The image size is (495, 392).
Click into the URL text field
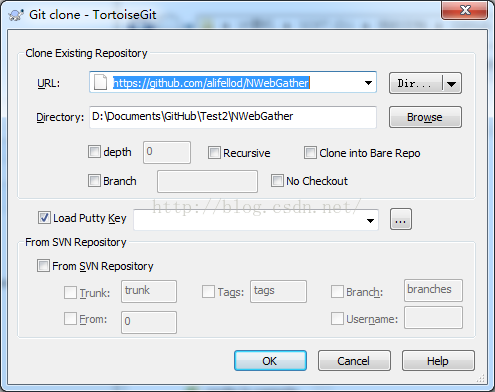click(233, 82)
